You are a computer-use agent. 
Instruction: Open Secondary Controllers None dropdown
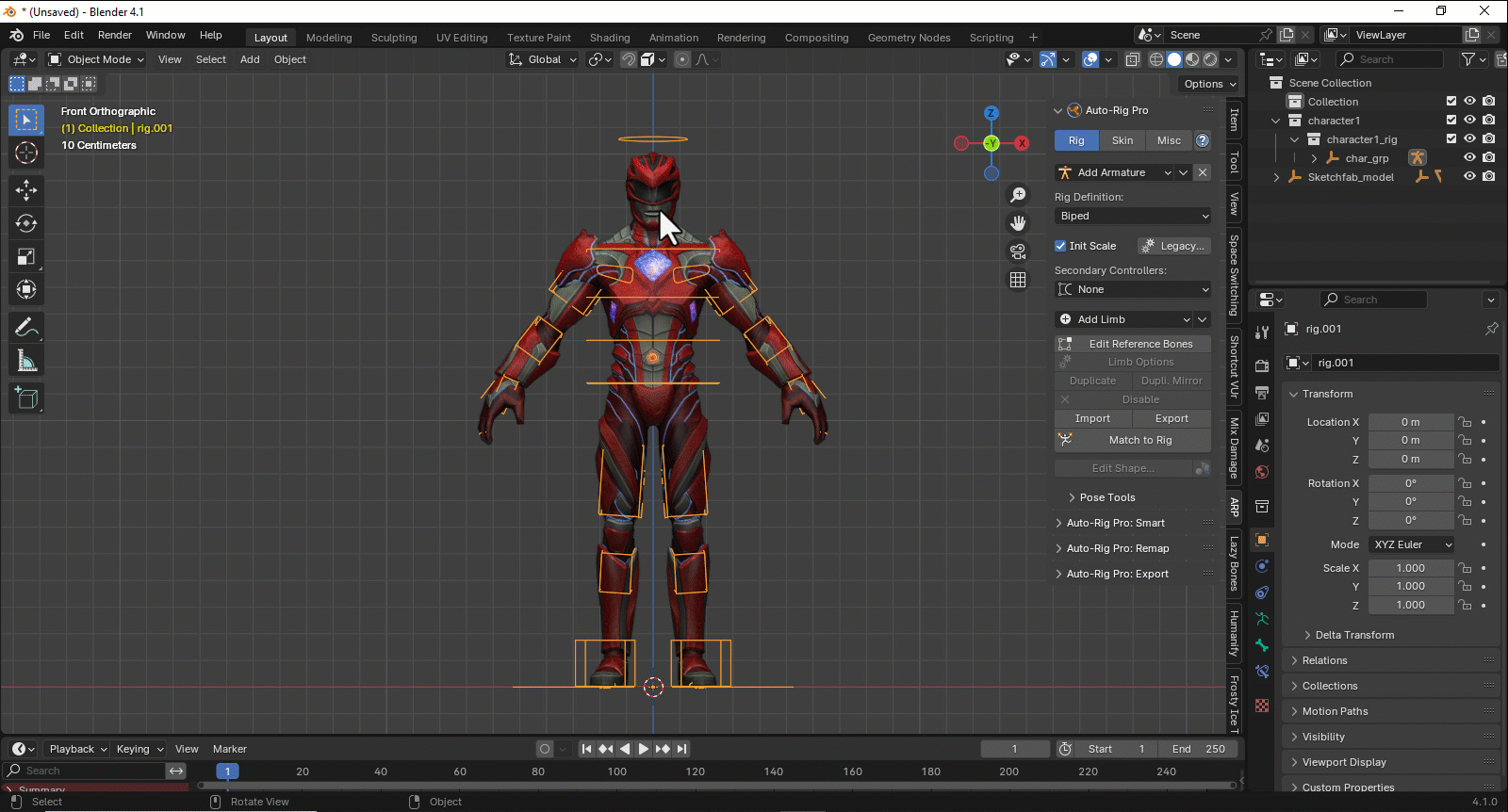click(x=1133, y=289)
